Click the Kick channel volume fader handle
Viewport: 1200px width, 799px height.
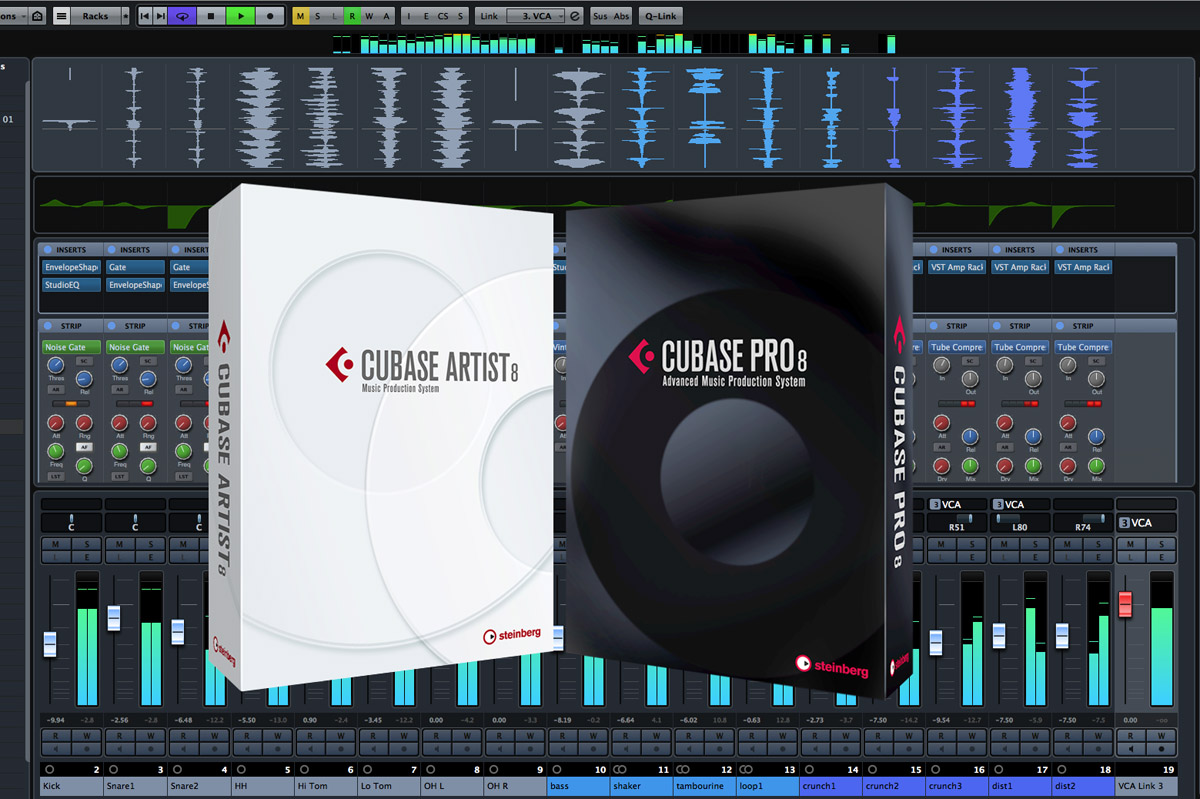[x=50, y=644]
